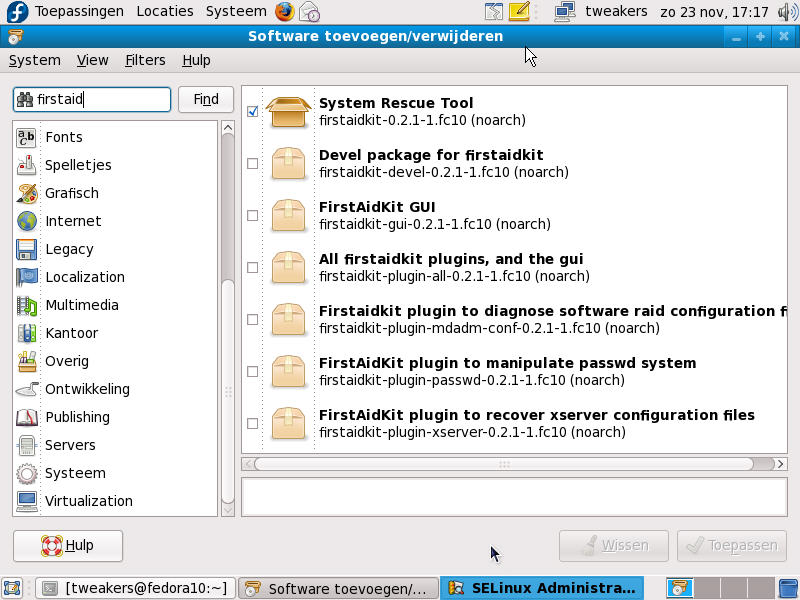Open the network monitor icon in panel

565,12
